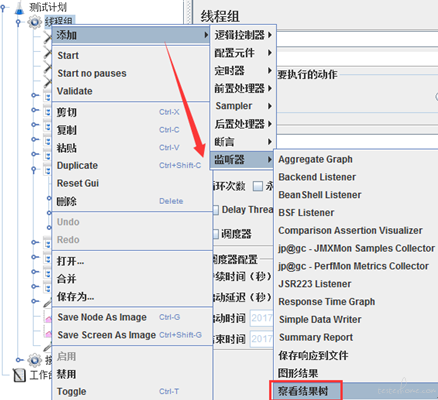Click the 工作台 workbench icon
This screenshot has height=400, width=438.
coord(19,375)
